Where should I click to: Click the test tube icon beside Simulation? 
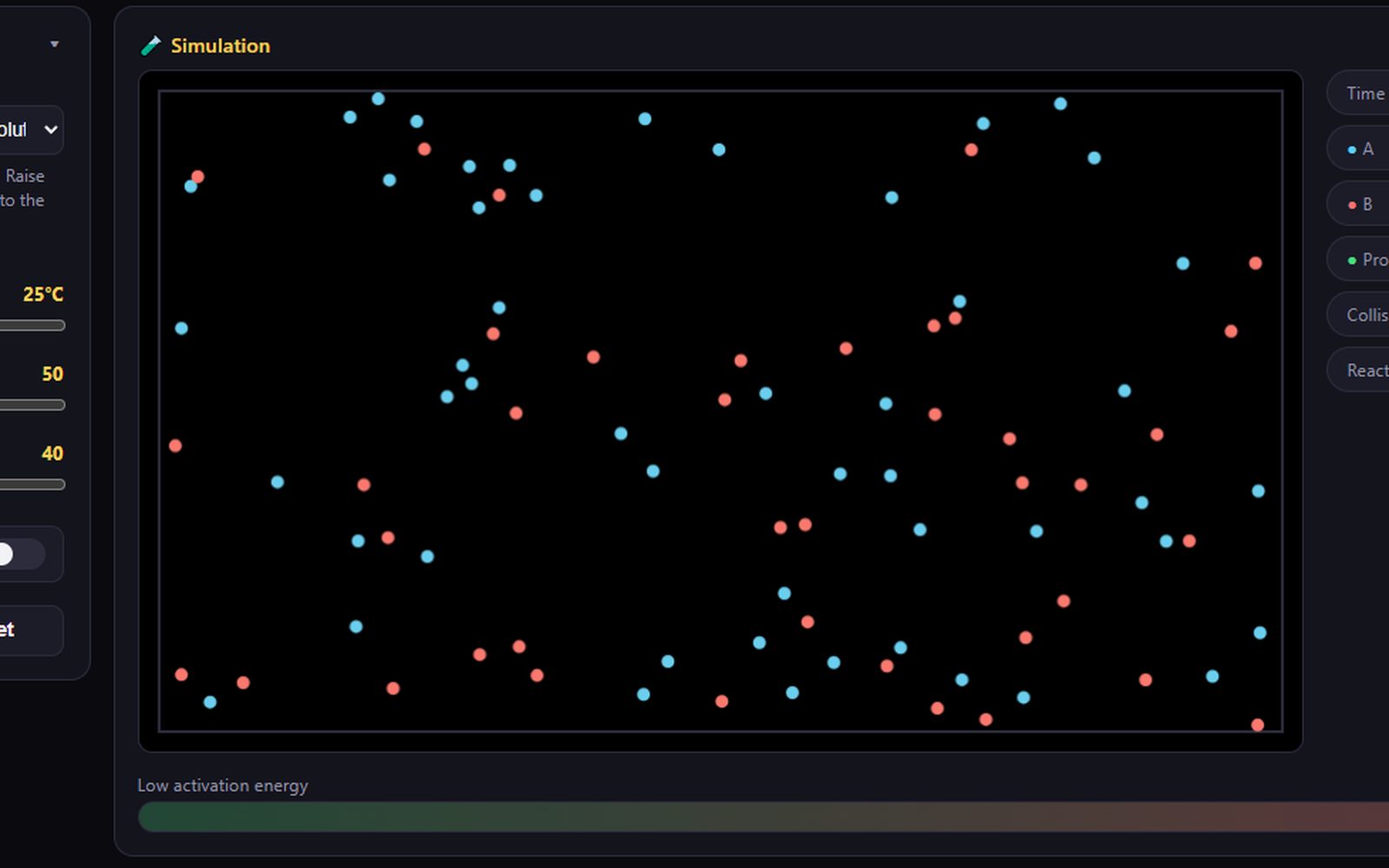(x=151, y=46)
